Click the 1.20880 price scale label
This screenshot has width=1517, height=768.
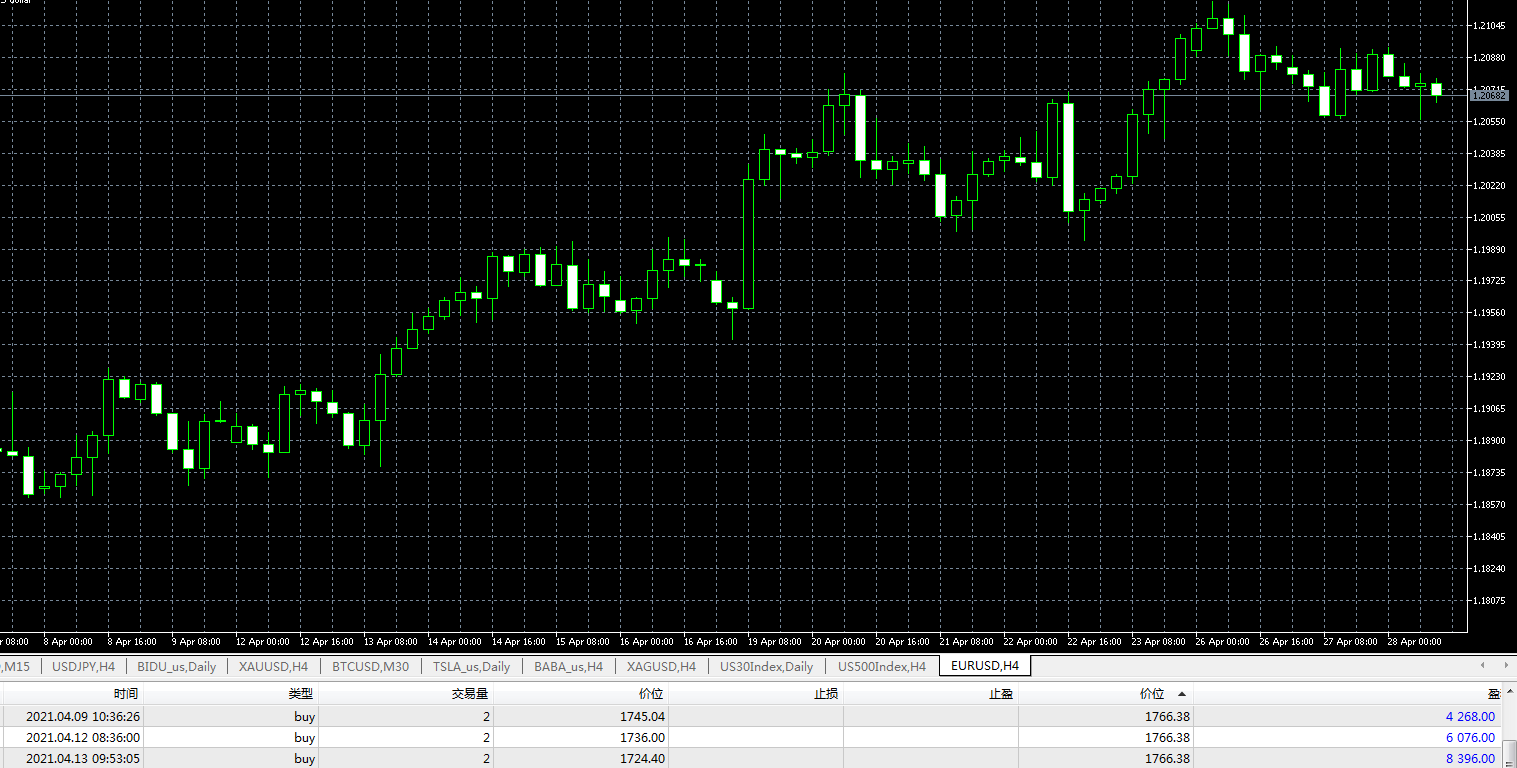(x=1490, y=58)
